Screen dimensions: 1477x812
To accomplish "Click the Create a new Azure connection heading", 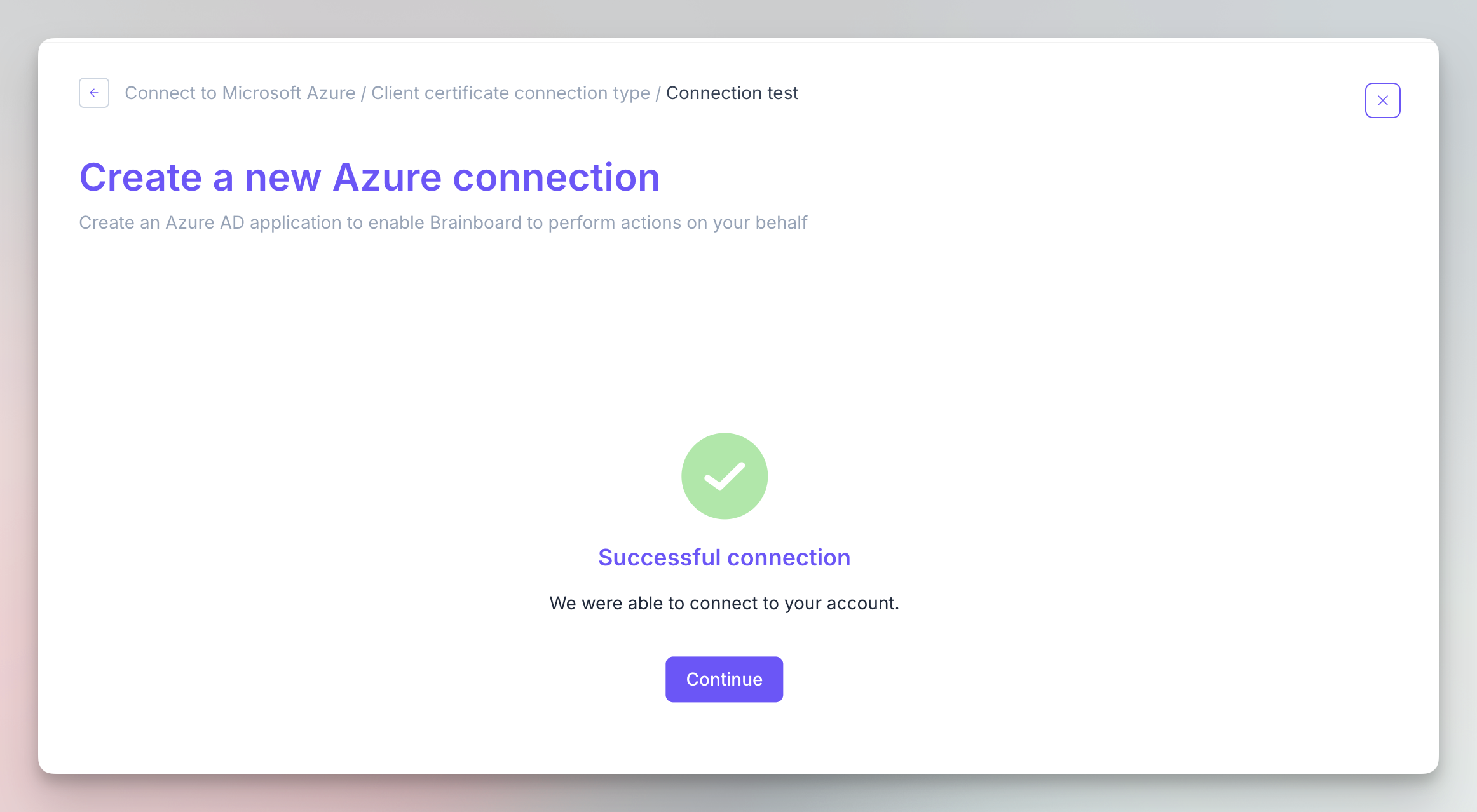I will click(369, 177).
